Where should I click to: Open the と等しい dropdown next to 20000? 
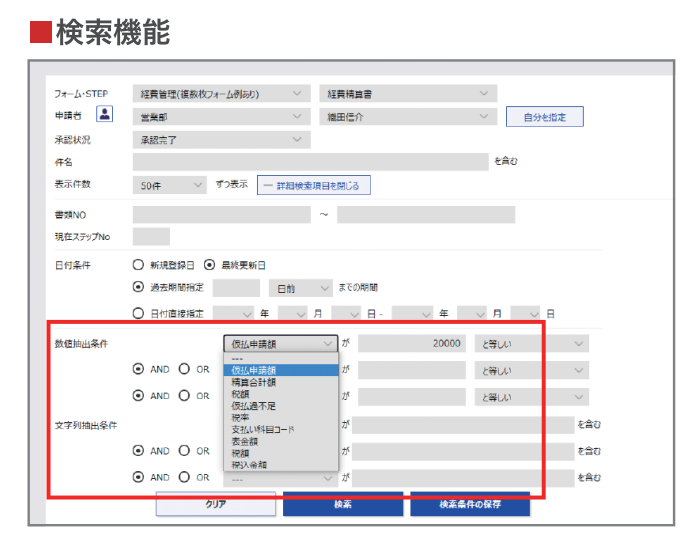coord(532,344)
